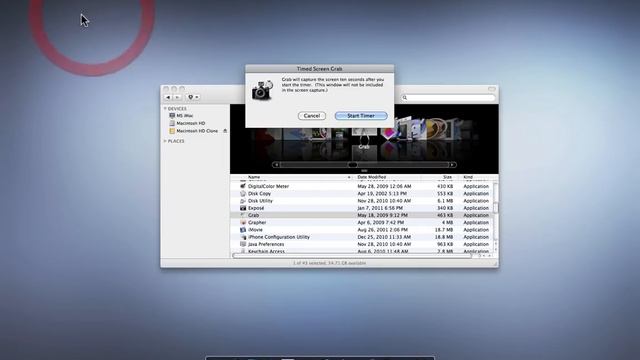Collapse the DEVICES sidebar section
This screenshot has height=360, width=640.
[x=165, y=109]
